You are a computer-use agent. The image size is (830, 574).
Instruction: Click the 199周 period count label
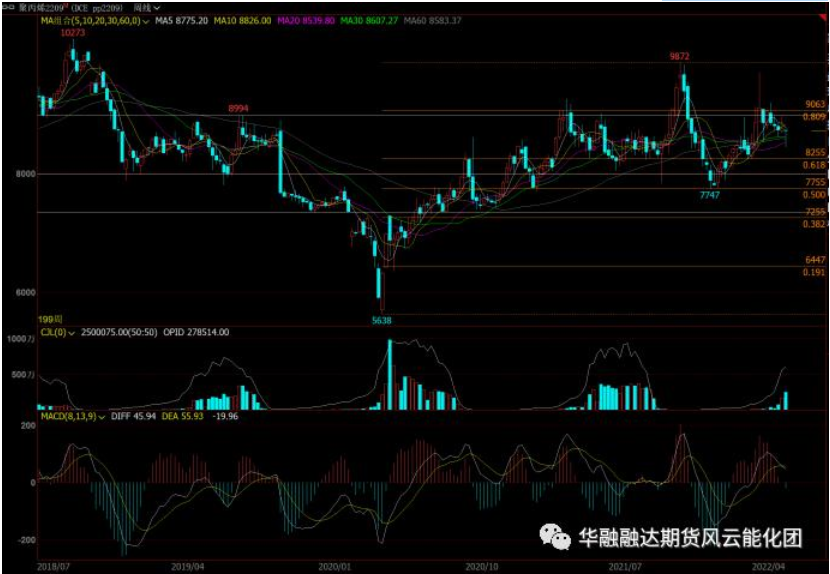point(50,319)
